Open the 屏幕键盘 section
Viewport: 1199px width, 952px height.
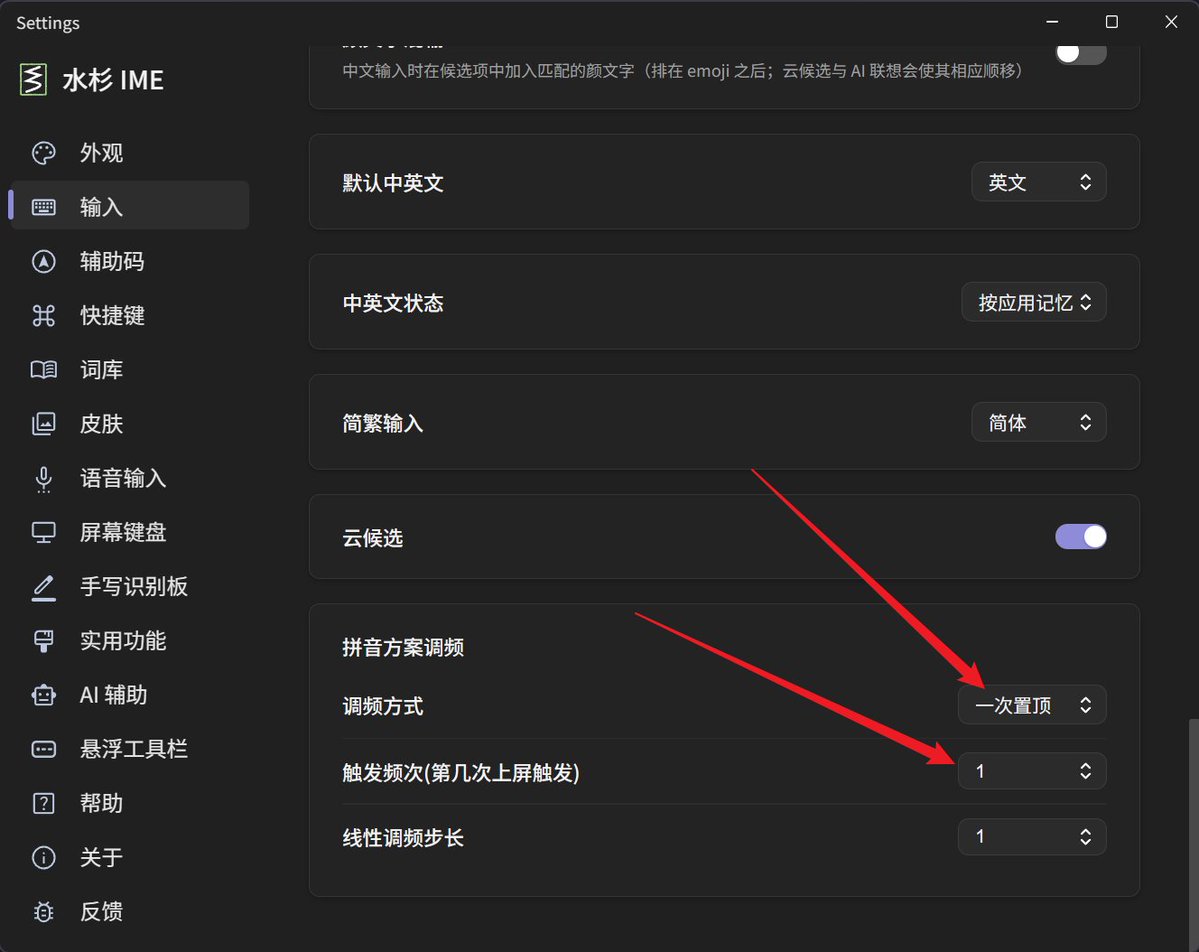point(129,532)
